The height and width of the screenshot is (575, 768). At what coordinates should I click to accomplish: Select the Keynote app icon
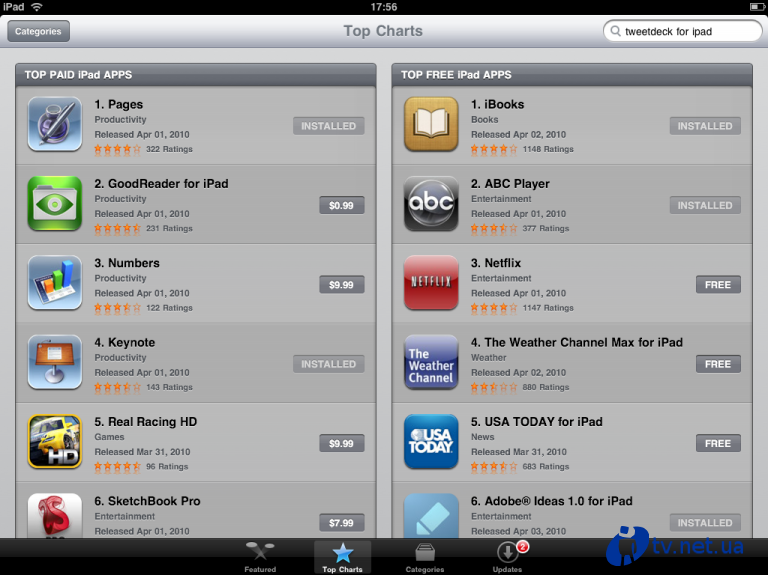[x=55, y=362]
